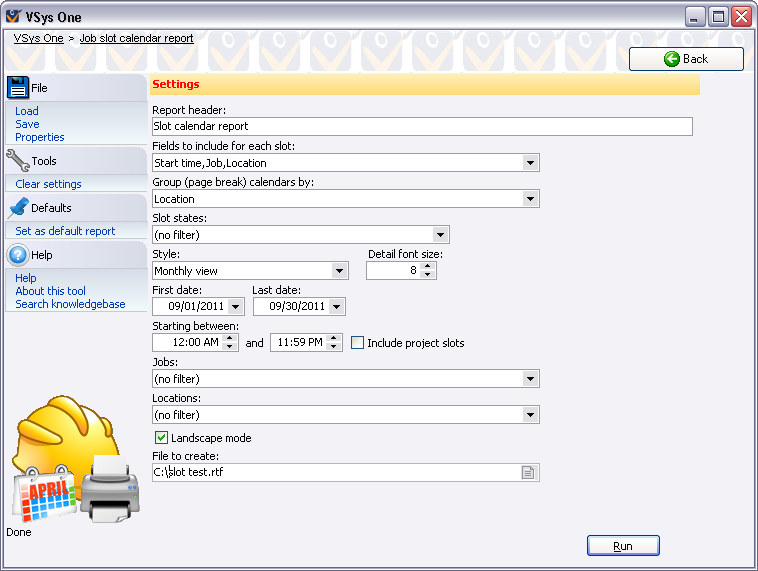Click the Save link

[x=27, y=124]
